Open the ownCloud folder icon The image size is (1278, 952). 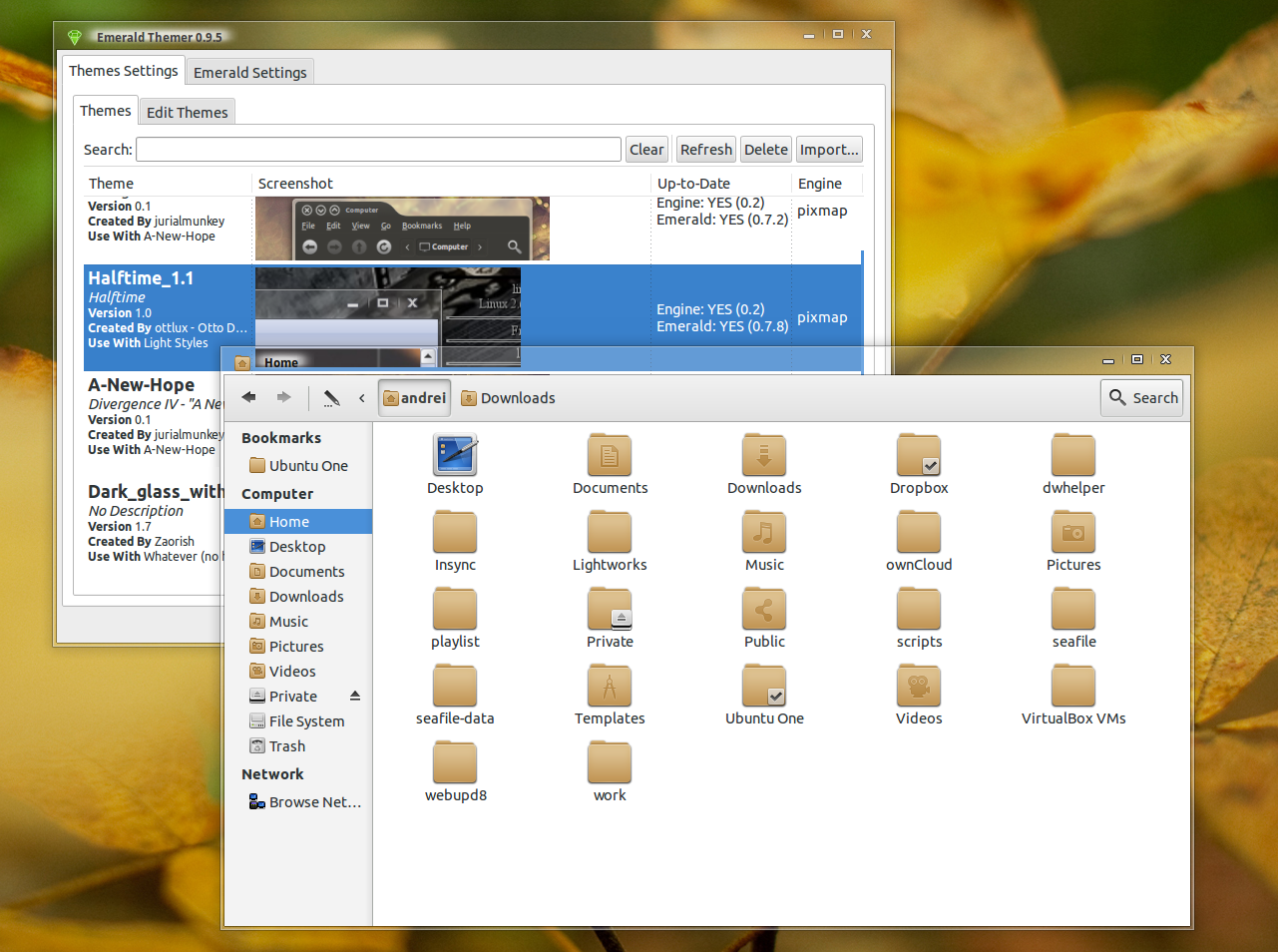[x=919, y=532]
